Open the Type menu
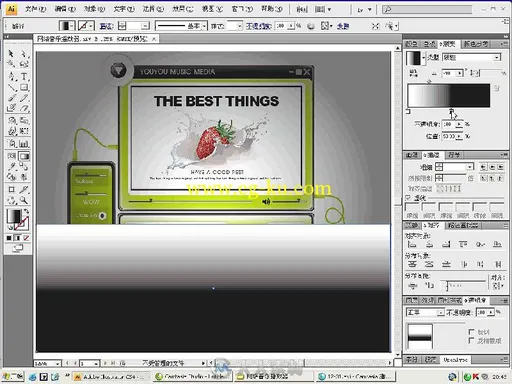Screen dimensions: 512x384 pos(124,9)
